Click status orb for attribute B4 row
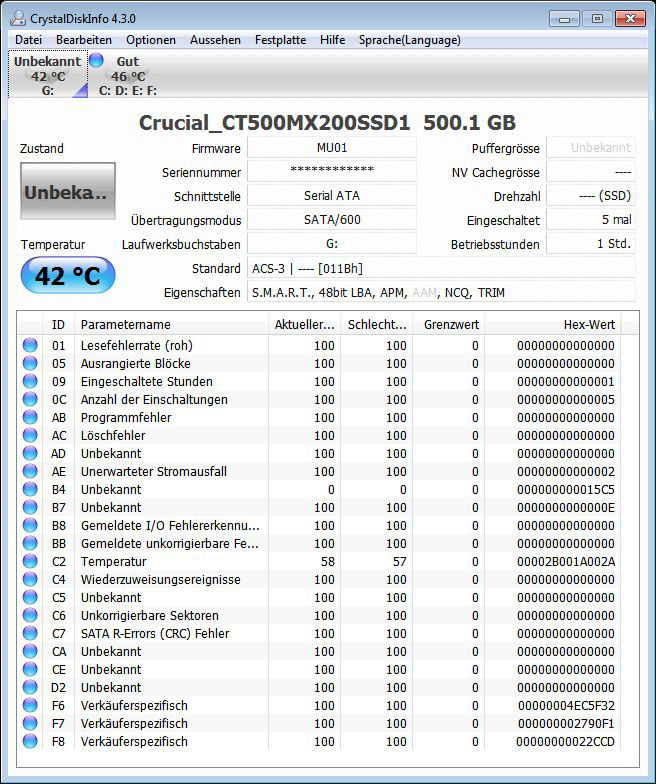The width and height of the screenshot is (656, 784). pos(30,489)
